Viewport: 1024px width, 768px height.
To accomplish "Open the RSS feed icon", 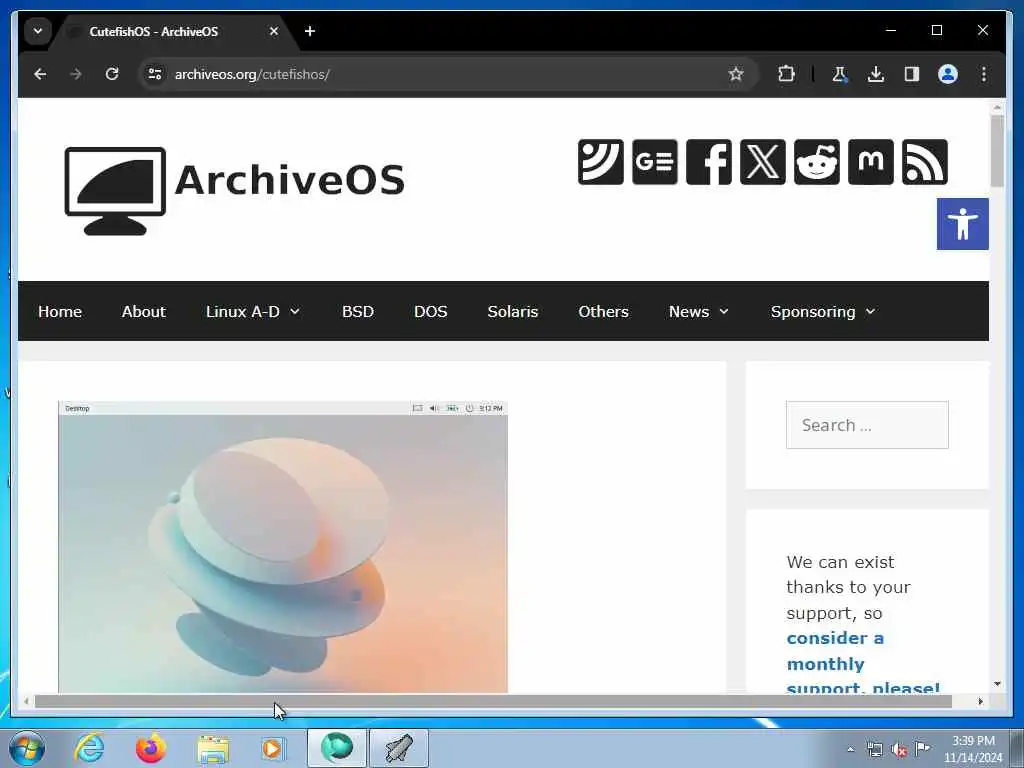I will click(925, 162).
